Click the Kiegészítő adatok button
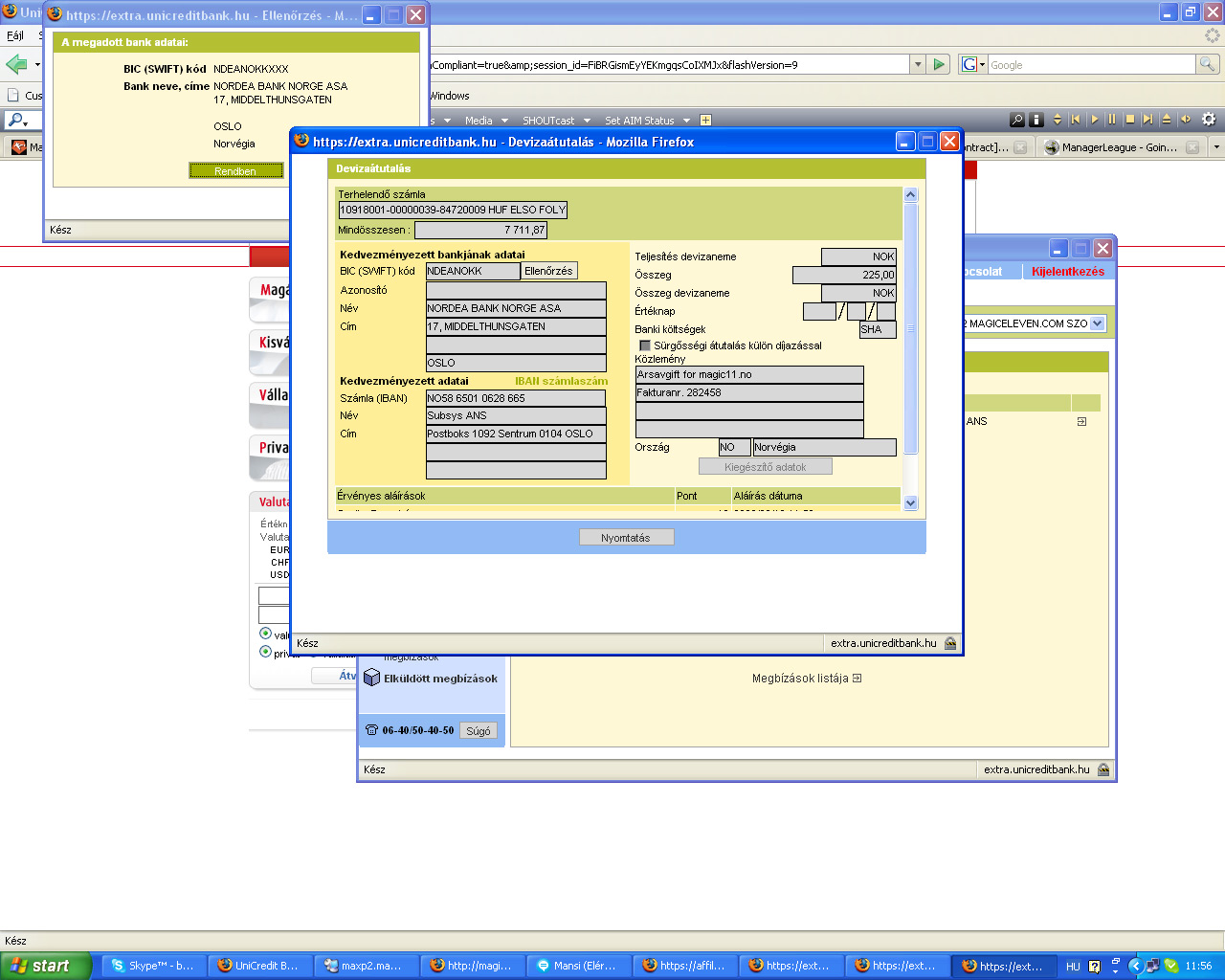This screenshot has height=980, width=1225. (766, 467)
